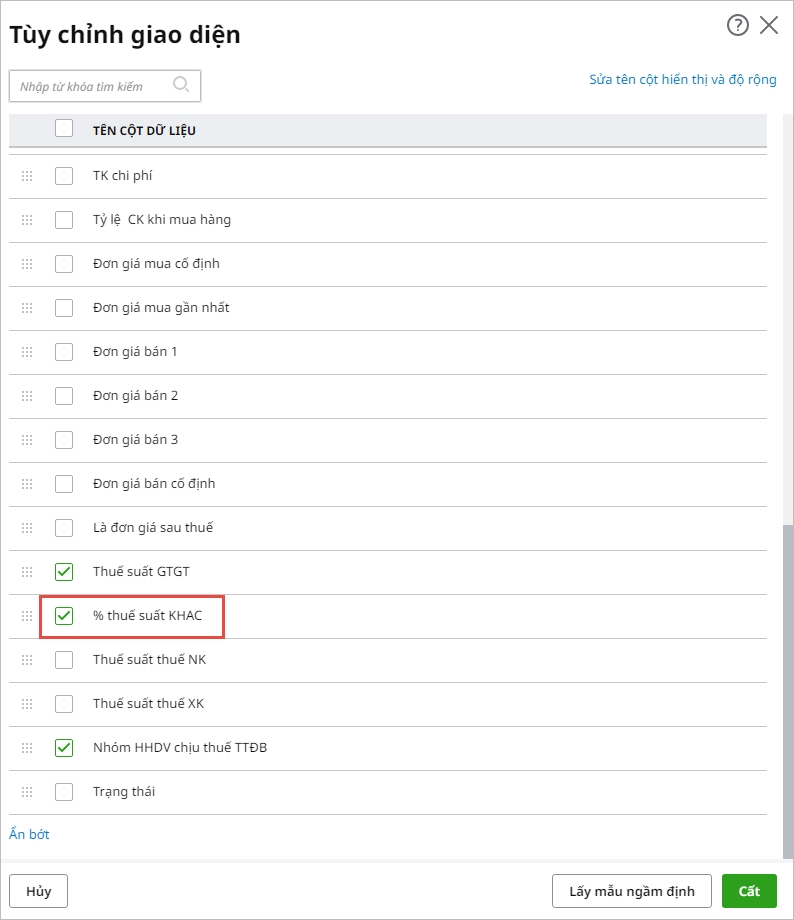
Task: Click drag handle for Nhóm HHDV chịu thuế TTĐB
Action: pos(27,748)
